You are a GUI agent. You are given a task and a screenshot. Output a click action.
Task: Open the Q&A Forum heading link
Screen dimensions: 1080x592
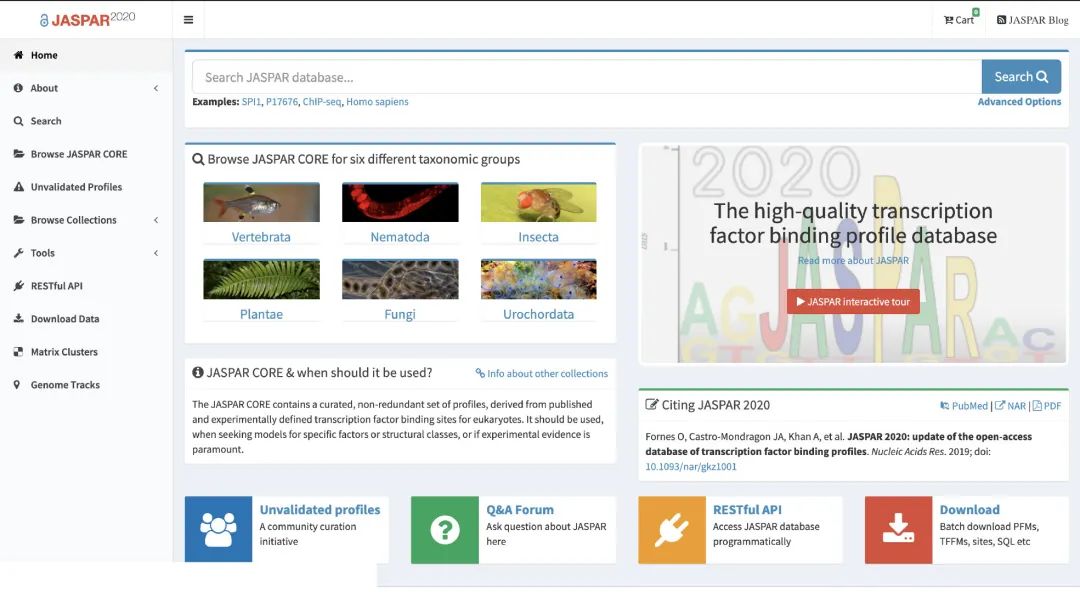(520, 510)
